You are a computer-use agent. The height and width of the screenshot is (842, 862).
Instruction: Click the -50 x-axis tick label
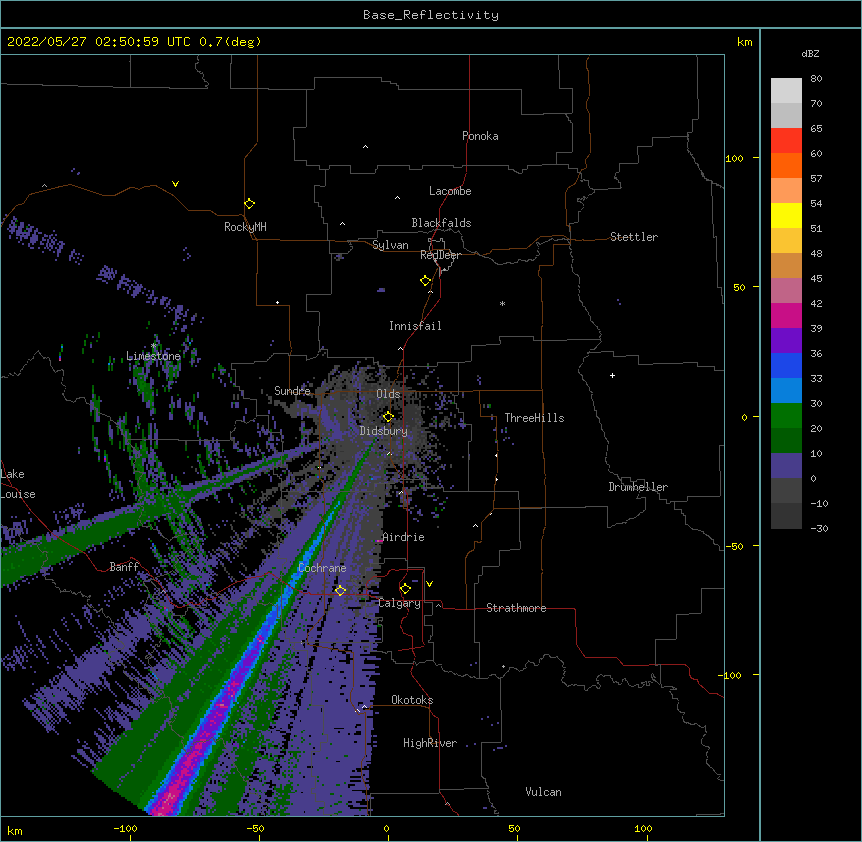255,828
